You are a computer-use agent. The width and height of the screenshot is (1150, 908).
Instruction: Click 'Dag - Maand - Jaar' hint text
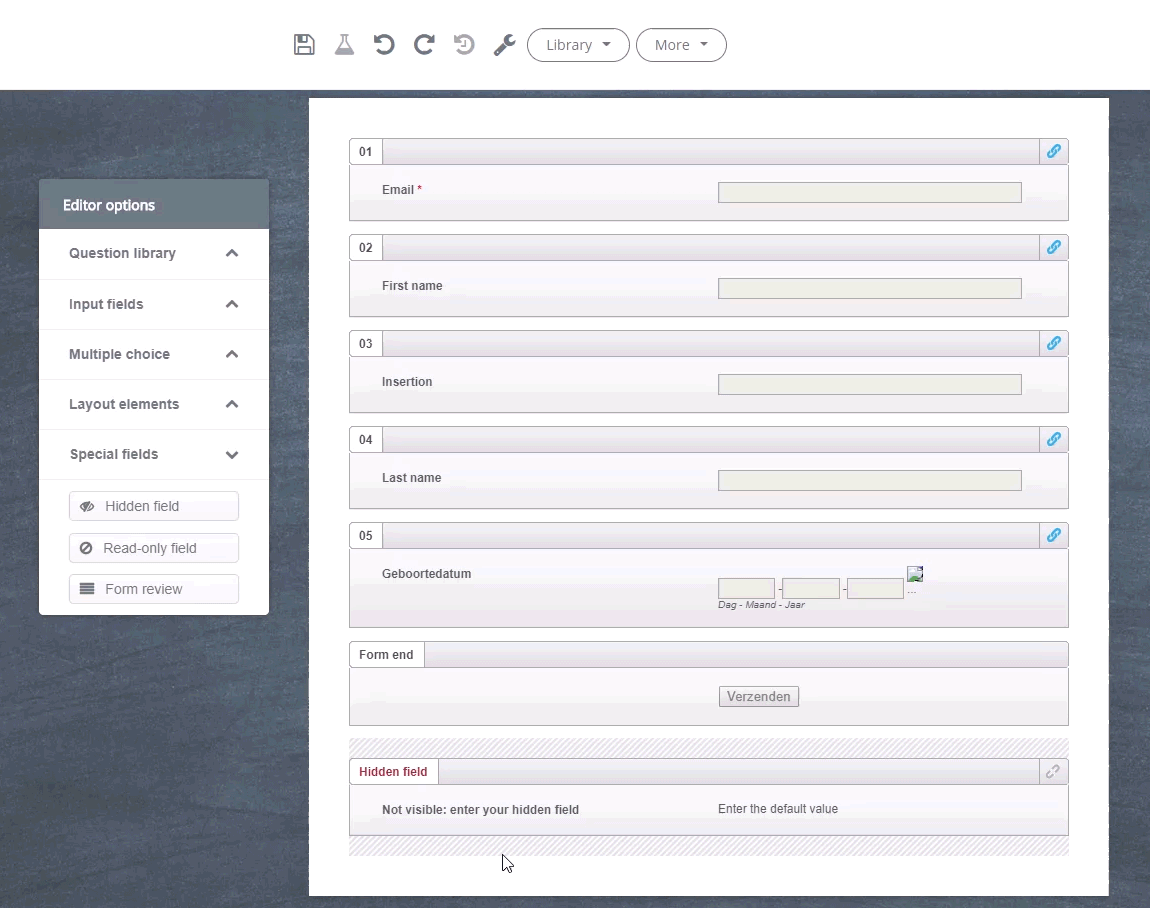pyautogui.click(x=761, y=605)
